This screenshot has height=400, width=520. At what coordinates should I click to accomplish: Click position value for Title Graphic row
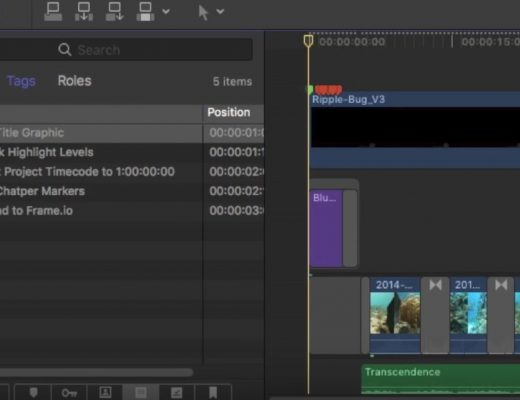pos(236,133)
